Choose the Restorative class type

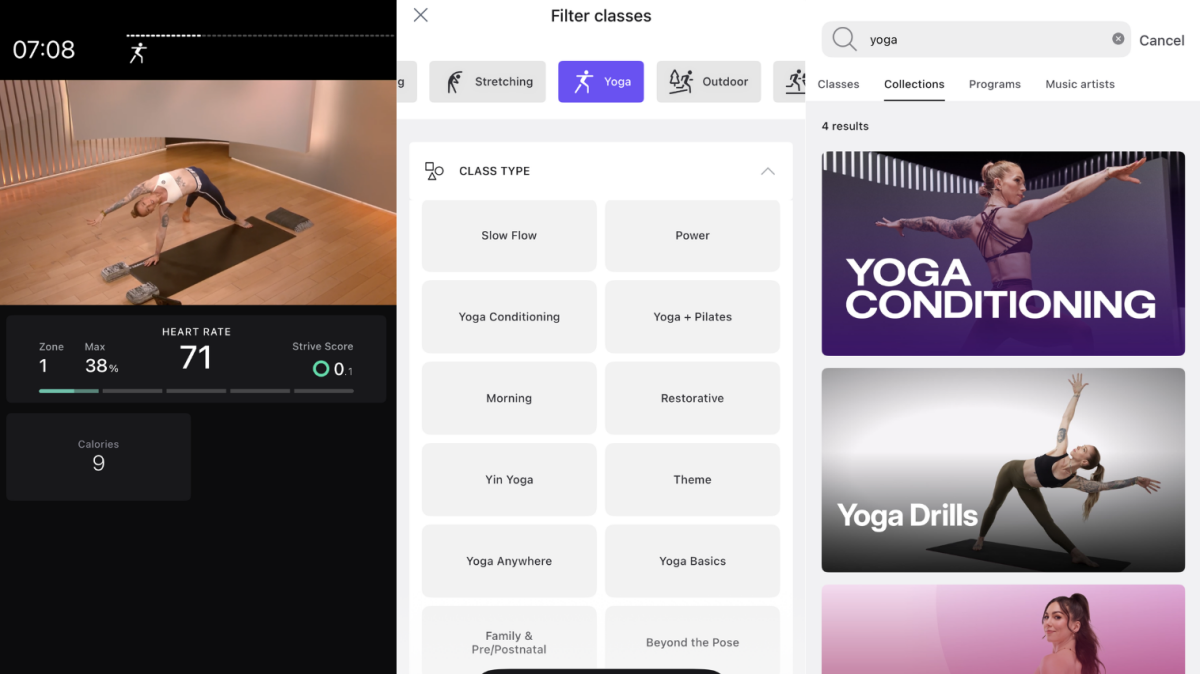point(692,398)
